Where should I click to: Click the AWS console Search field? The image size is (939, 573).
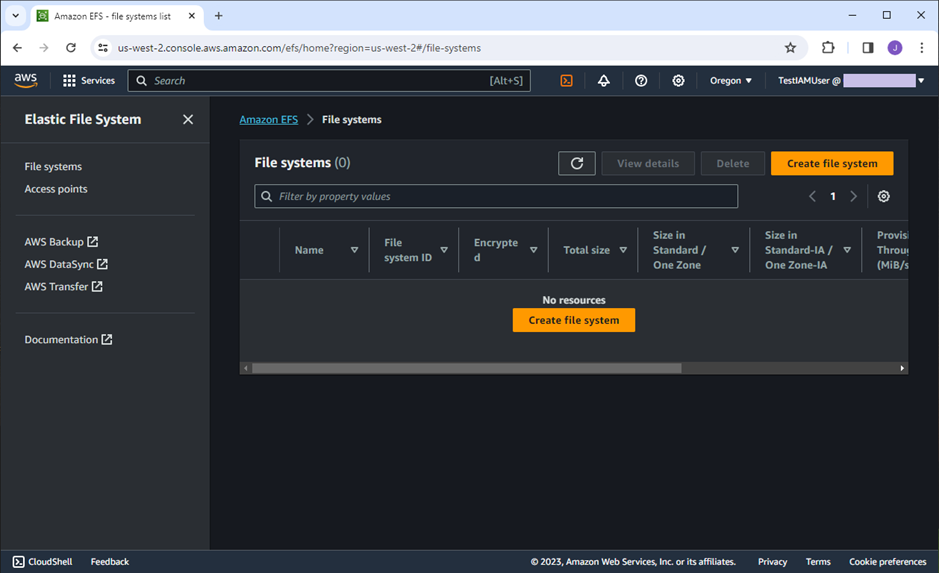[x=329, y=80]
